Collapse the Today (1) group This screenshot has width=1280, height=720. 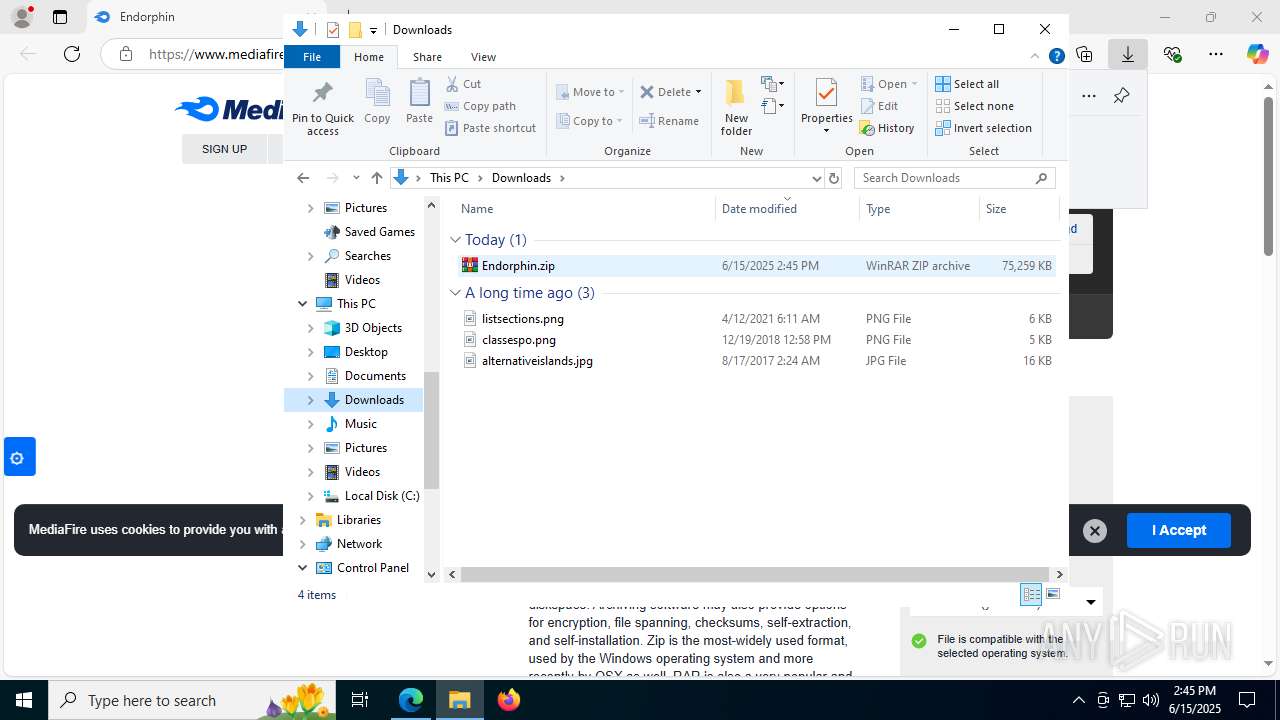455,240
